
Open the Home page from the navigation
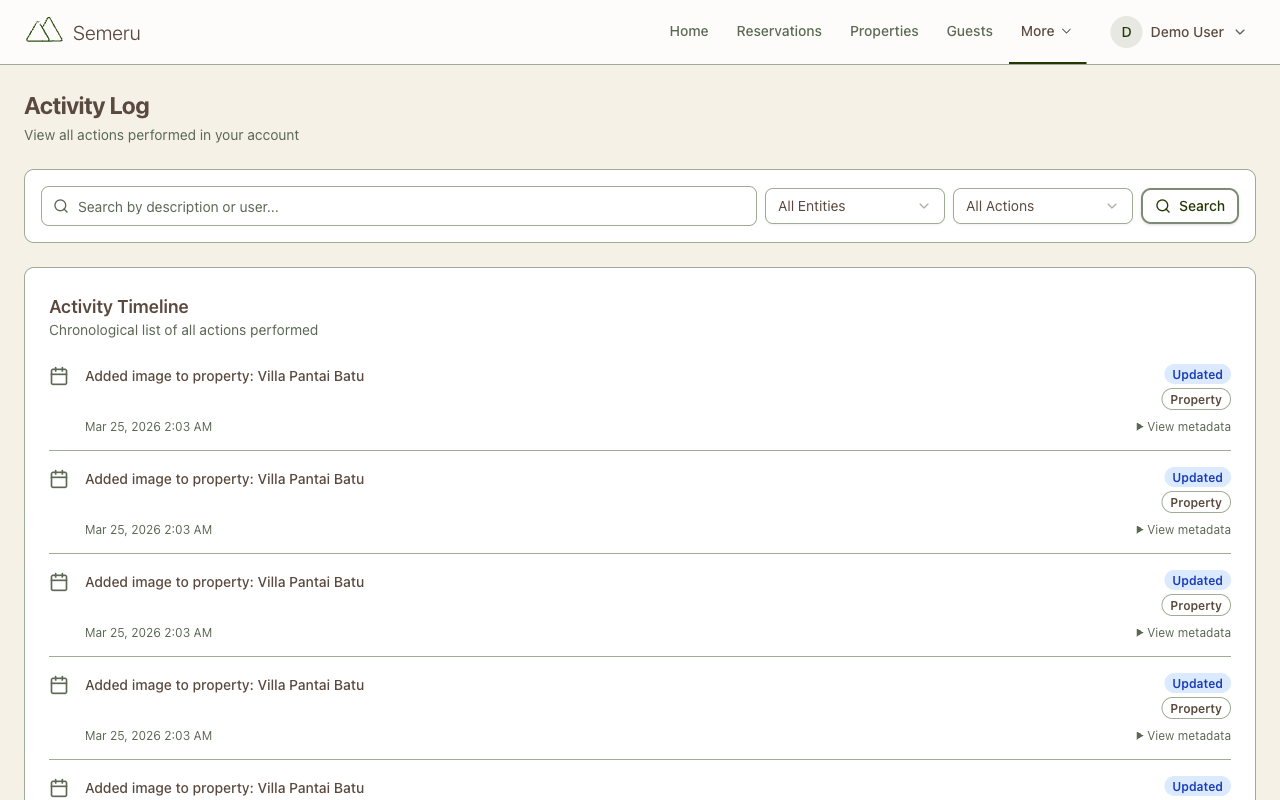click(x=689, y=31)
